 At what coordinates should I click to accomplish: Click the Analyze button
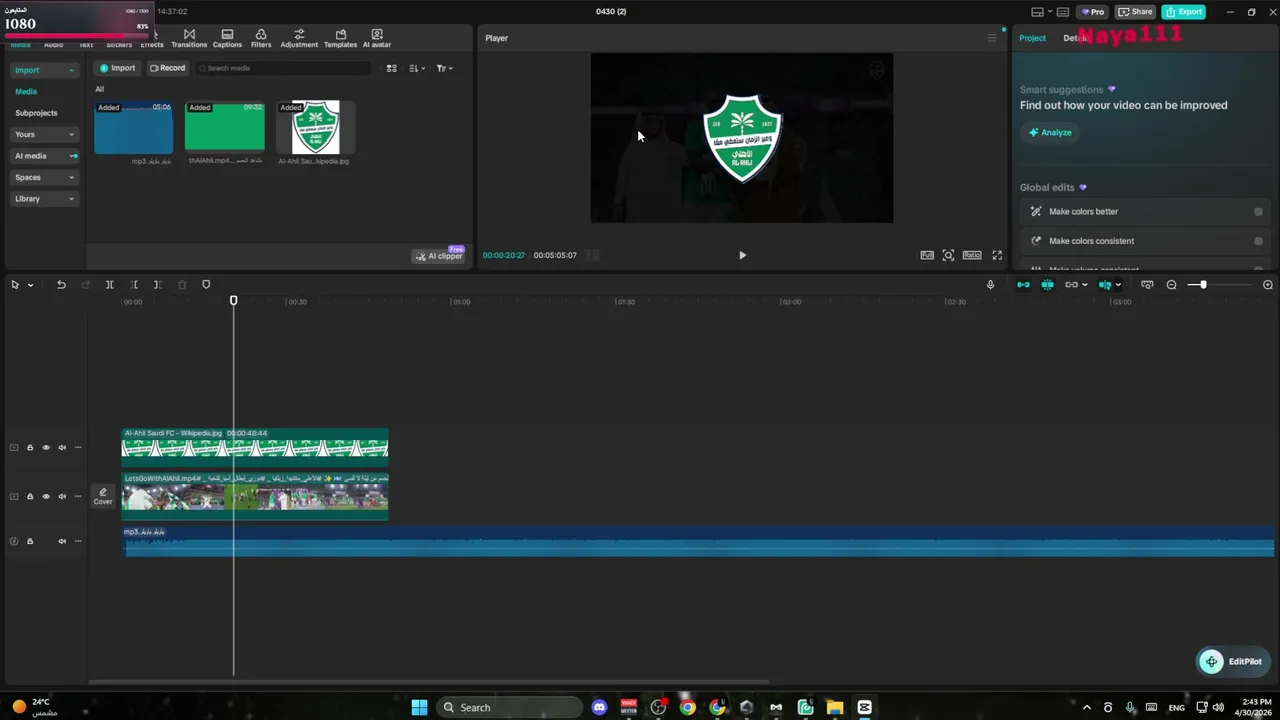pos(1050,132)
